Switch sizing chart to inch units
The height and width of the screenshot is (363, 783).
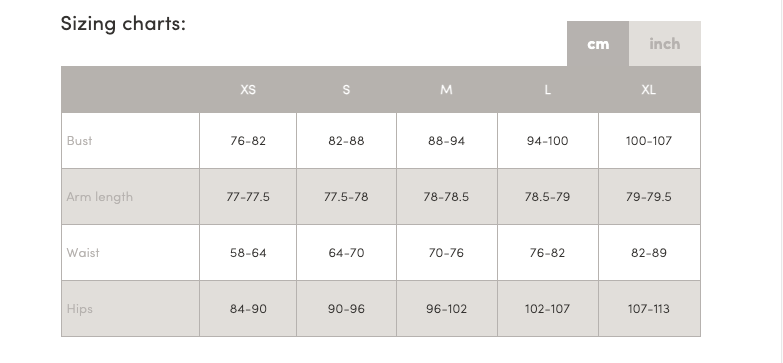point(665,43)
